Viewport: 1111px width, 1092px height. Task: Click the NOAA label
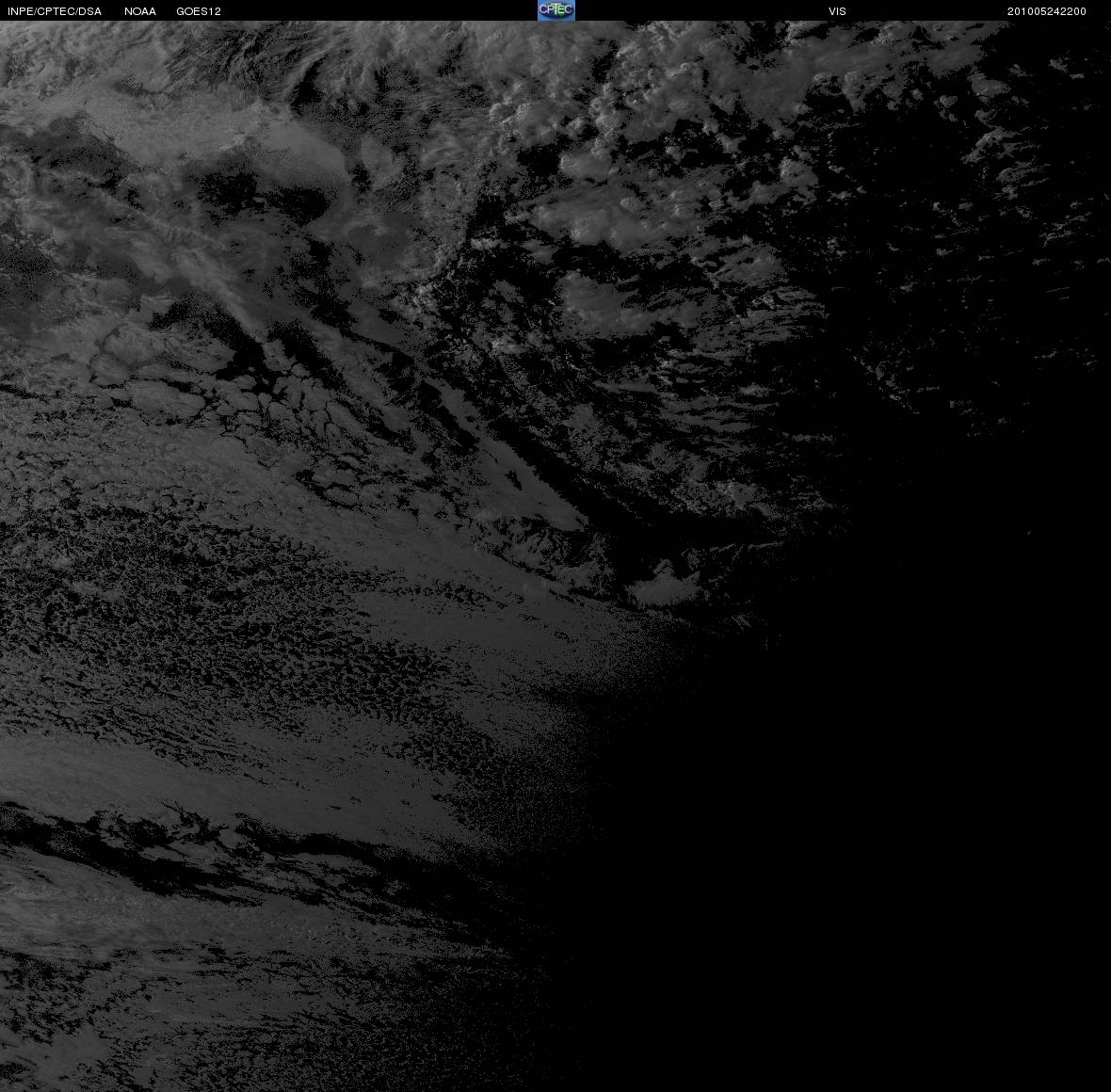click(140, 11)
